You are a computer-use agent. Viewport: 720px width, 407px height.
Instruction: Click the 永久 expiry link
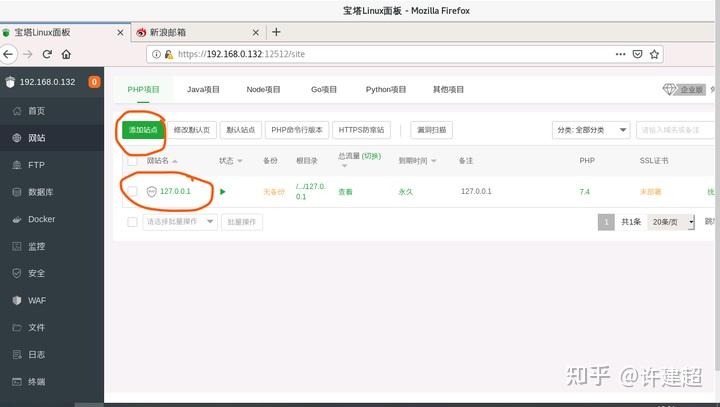[x=405, y=192]
